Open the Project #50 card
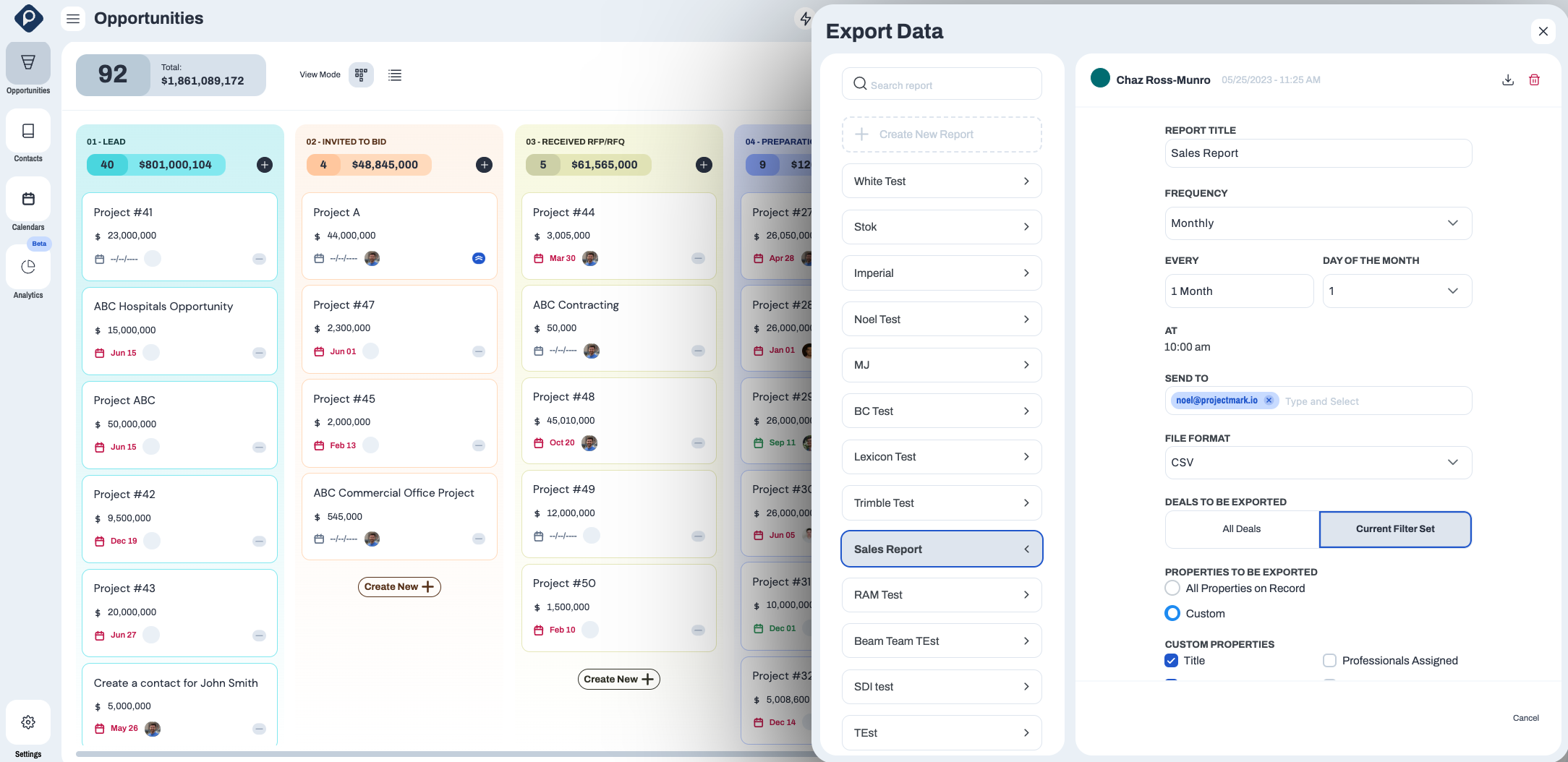The image size is (1568, 762). 618,608
